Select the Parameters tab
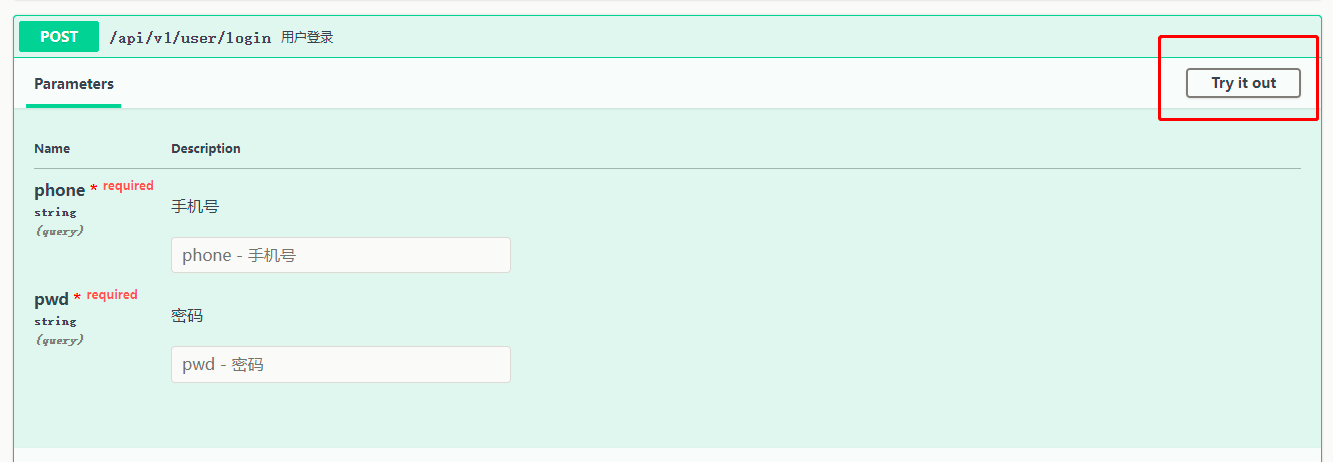This screenshot has width=1333, height=462. coord(74,84)
